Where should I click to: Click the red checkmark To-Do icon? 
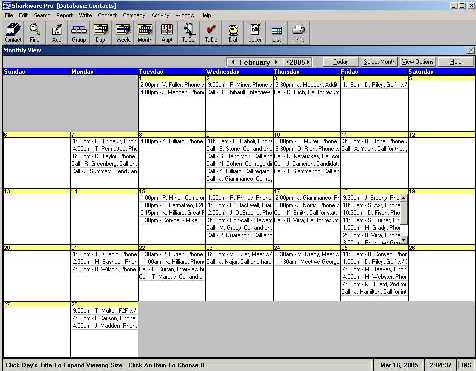pyautogui.click(x=211, y=33)
